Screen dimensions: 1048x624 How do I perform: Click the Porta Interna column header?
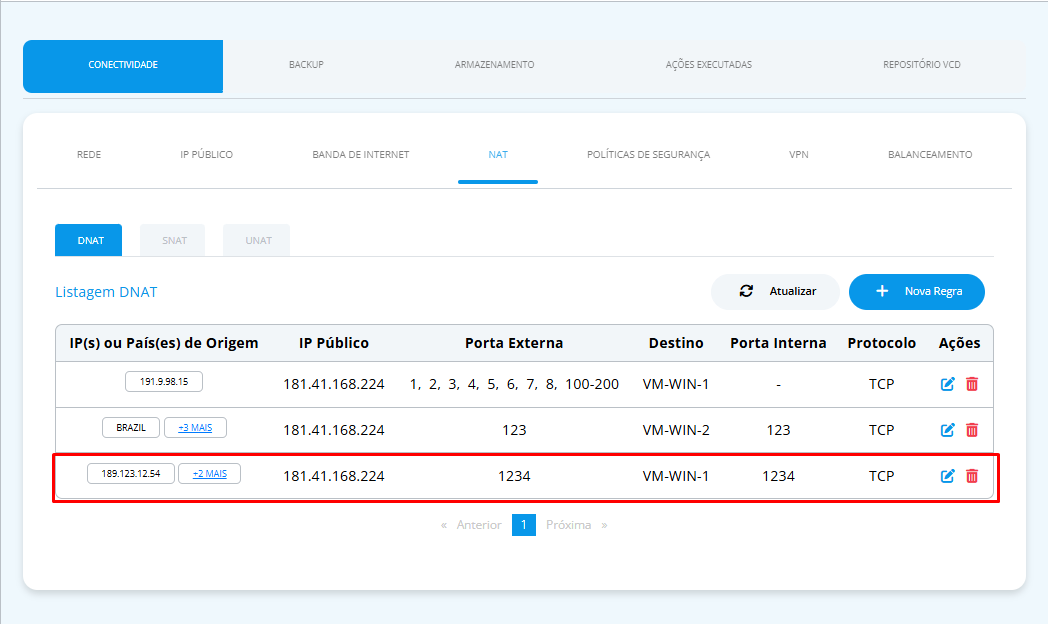[778, 343]
